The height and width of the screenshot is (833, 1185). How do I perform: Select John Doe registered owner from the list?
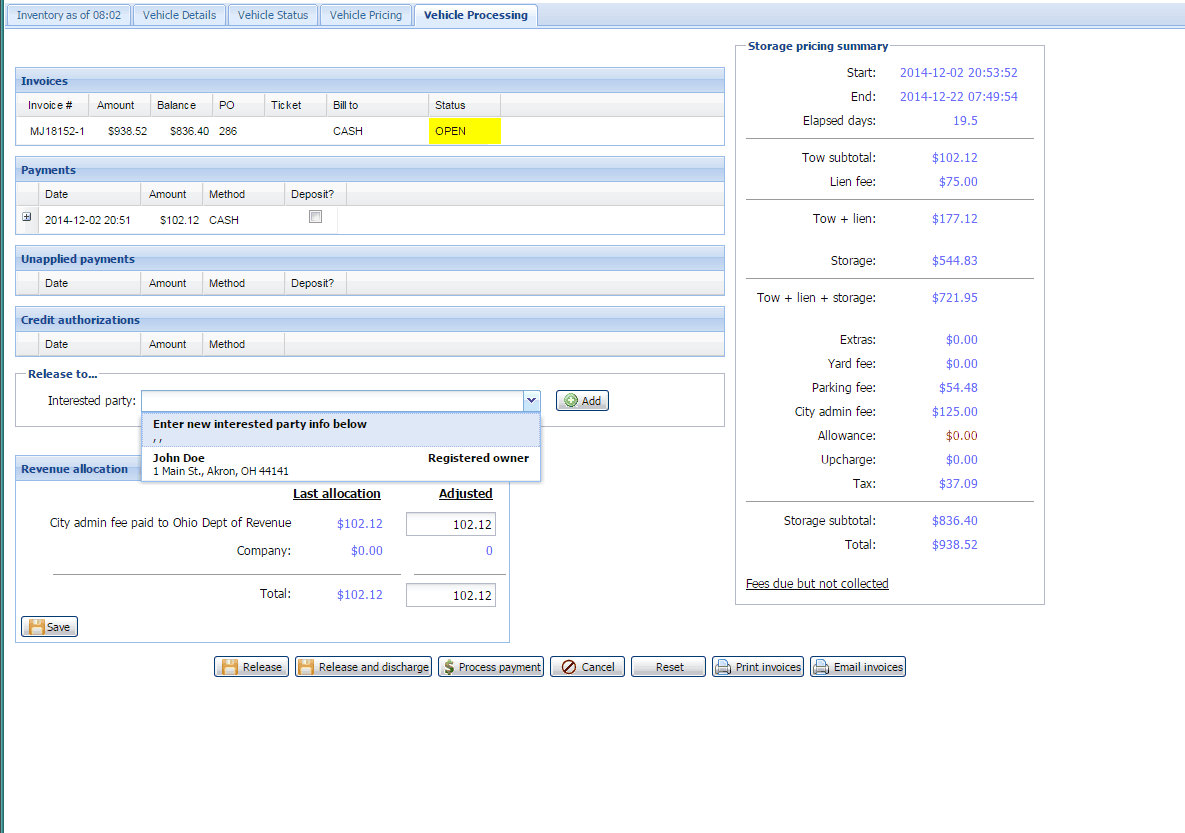[x=340, y=464]
